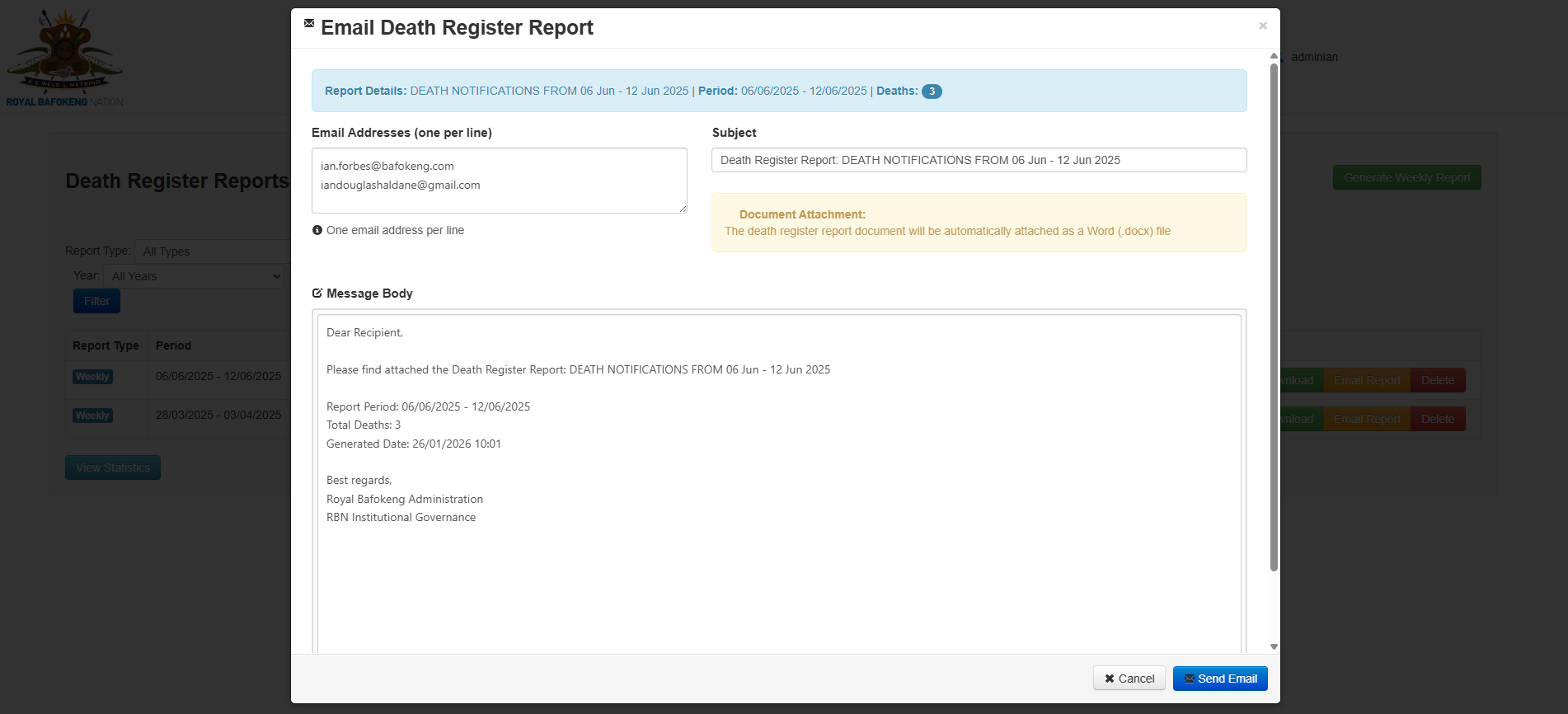Click into the Email Addresses text area
This screenshot has height=714, width=1568.
(x=499, y=181)
